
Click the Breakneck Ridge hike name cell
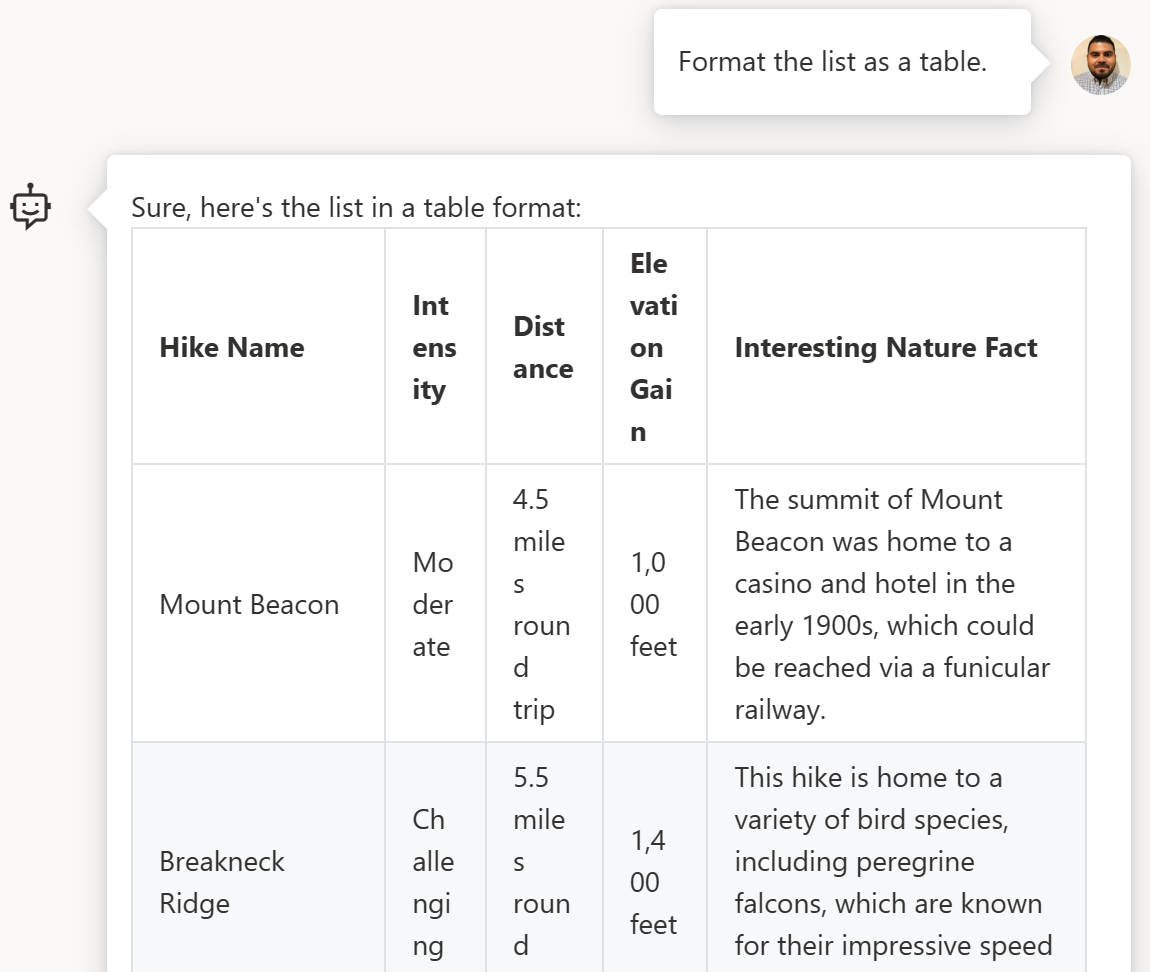tap(222, 882)
